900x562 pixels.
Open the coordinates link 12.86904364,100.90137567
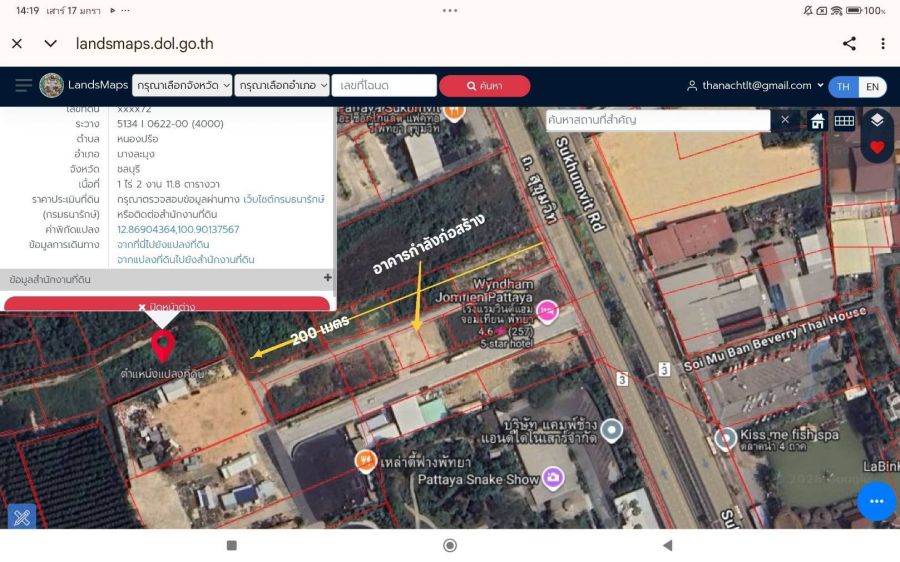178,229
